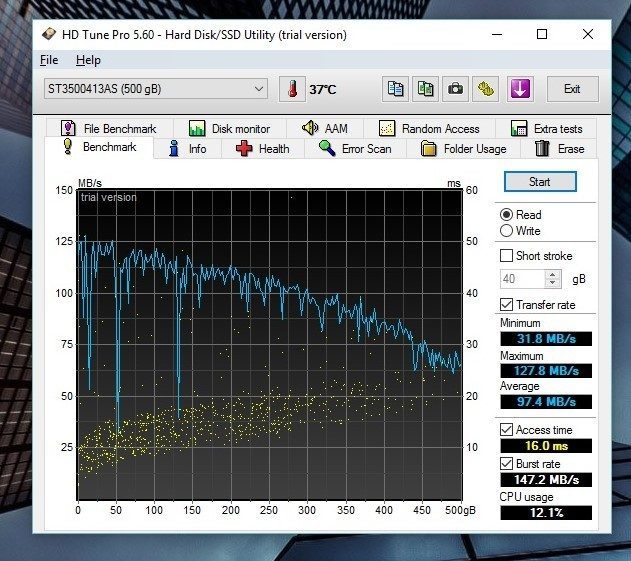Copy info to clipboard icon
The image size is (631, 561).
(x=395, y=89)
